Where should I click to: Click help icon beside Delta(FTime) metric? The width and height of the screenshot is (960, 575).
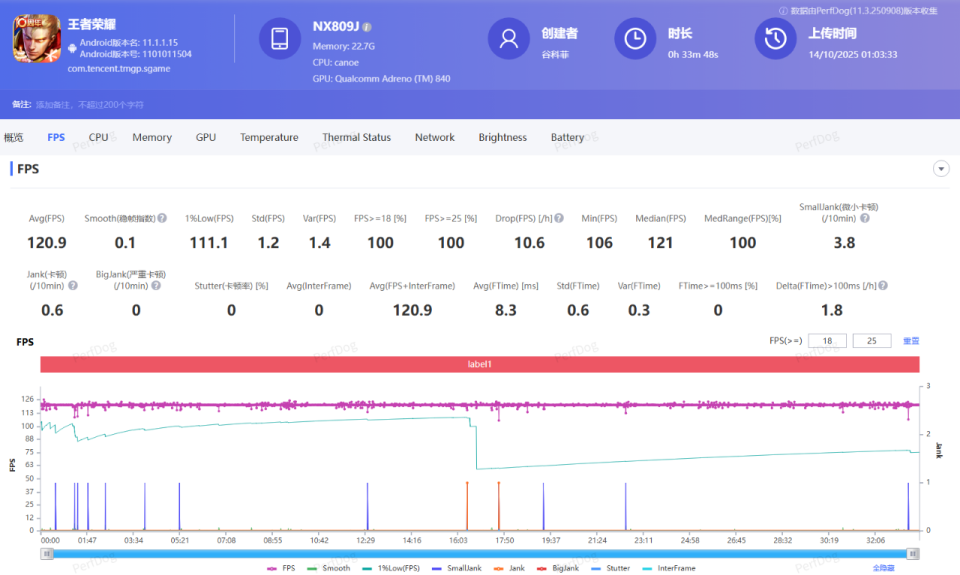[x=883, y=286]
